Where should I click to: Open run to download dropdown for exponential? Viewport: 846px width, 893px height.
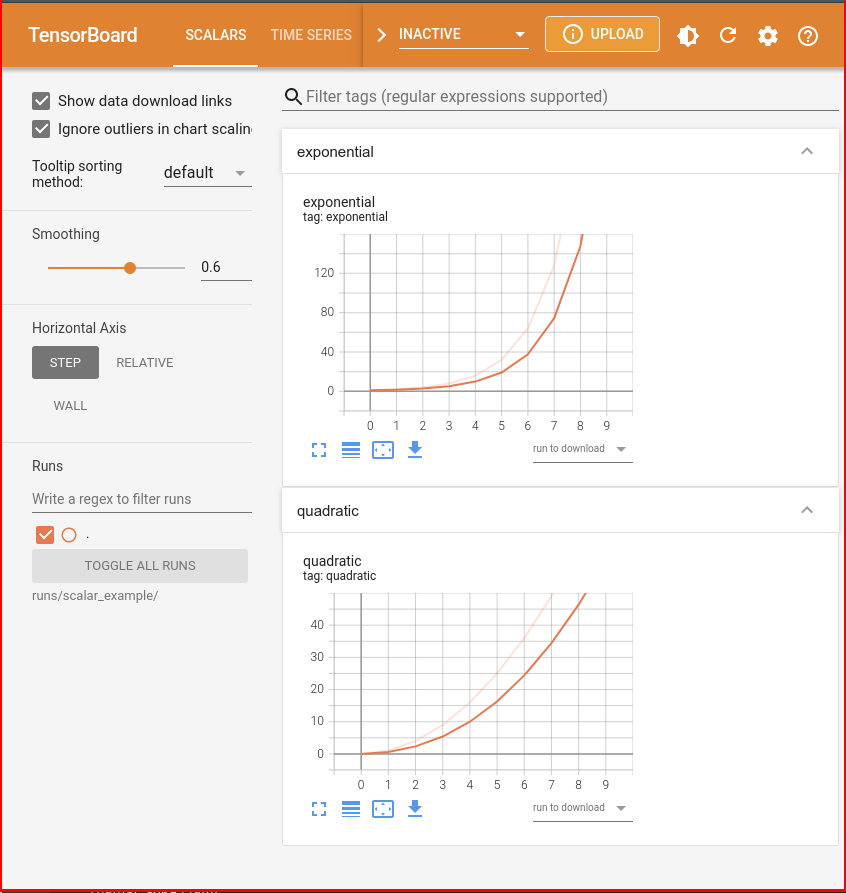tap(582, 449)
